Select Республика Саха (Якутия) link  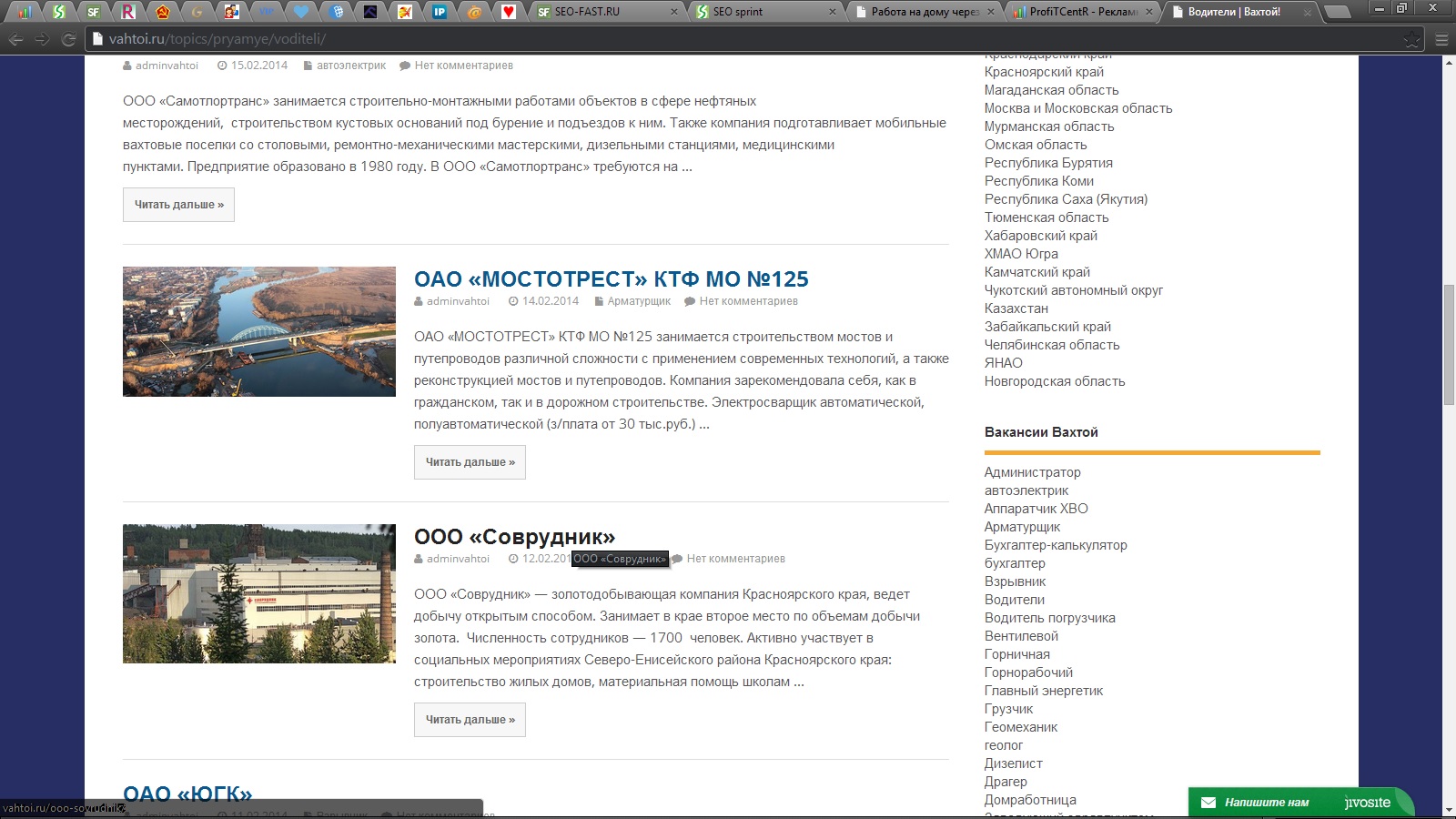(1067, 199)
